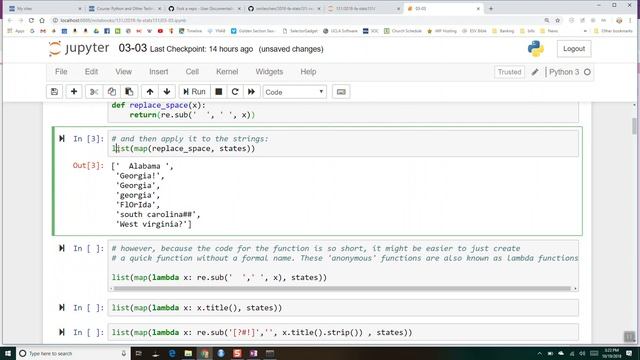This screenshot has width=640, height=360.
Task: Open the Windows Start menu
Action: 8,353
